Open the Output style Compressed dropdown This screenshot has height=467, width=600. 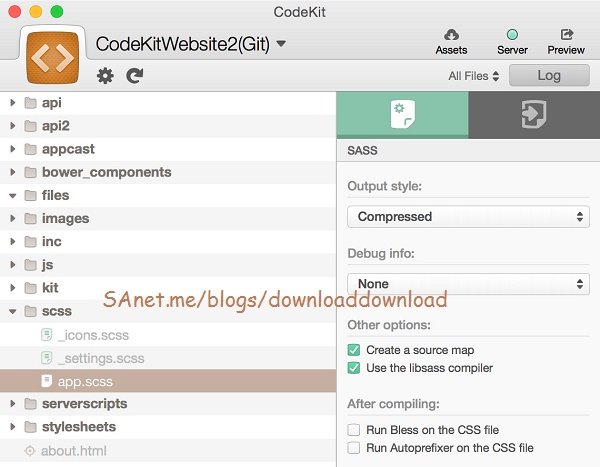468,217
